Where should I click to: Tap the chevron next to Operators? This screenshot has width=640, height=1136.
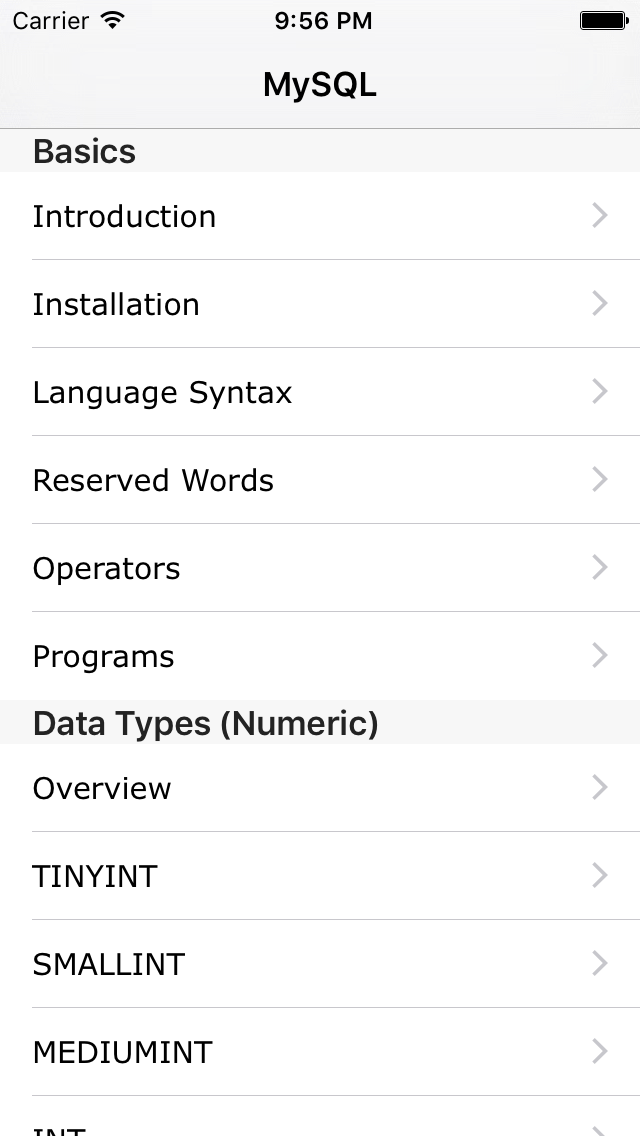click(x=599, y=568)
